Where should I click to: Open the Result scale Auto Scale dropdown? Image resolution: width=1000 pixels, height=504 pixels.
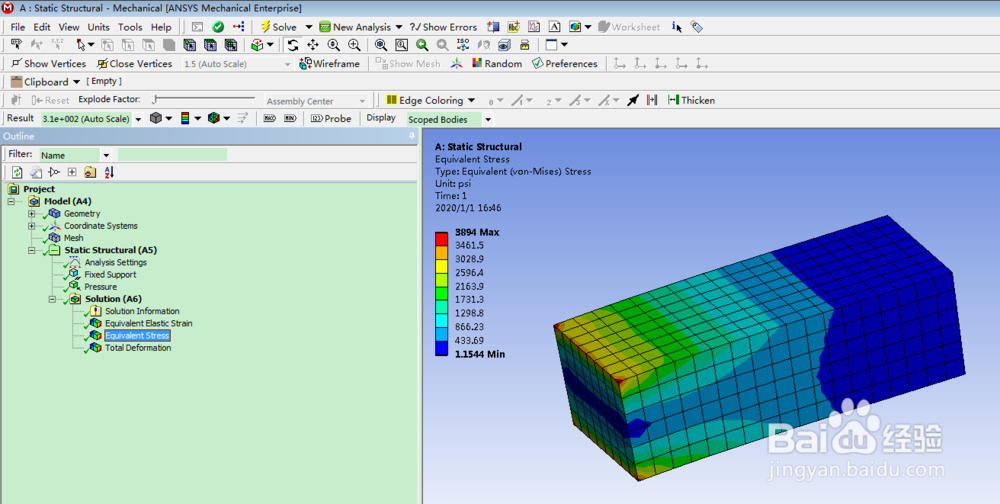pos(138,119)
